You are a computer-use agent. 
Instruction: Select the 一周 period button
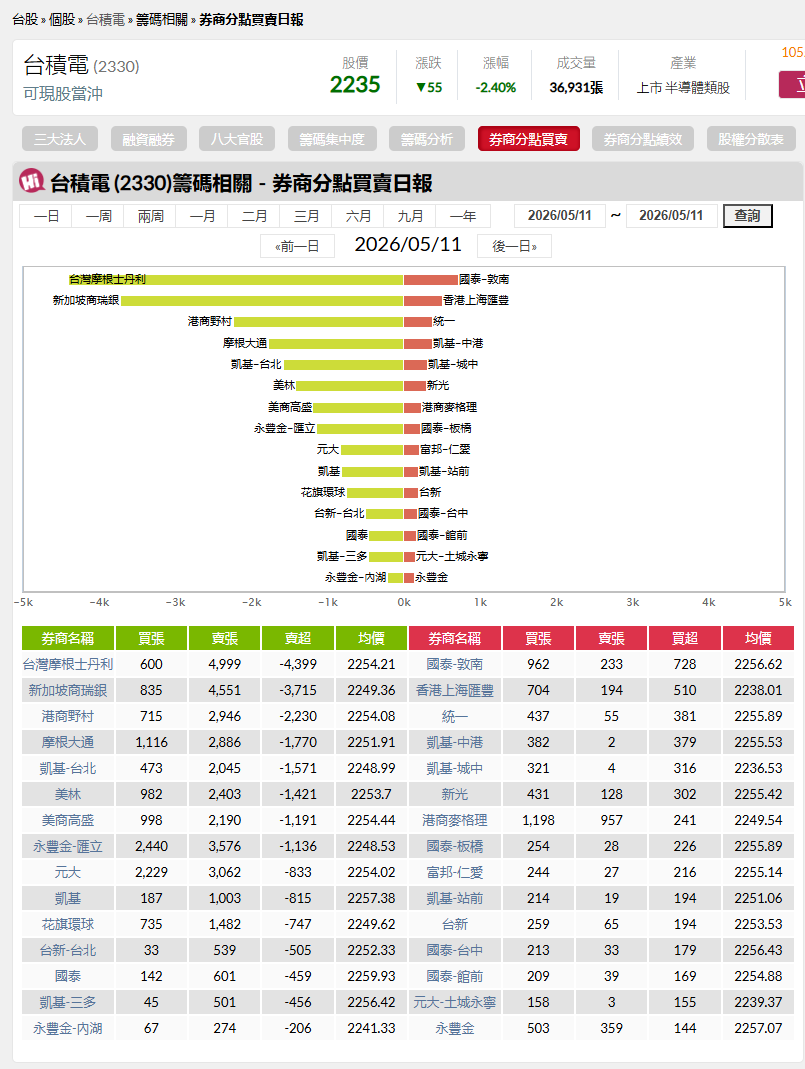point(98,216)
